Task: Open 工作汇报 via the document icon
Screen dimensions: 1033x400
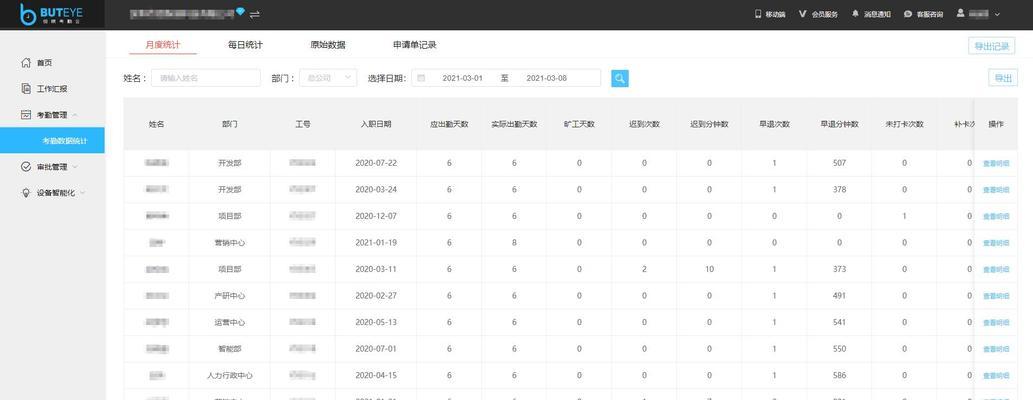Action: tap(26, 88)
